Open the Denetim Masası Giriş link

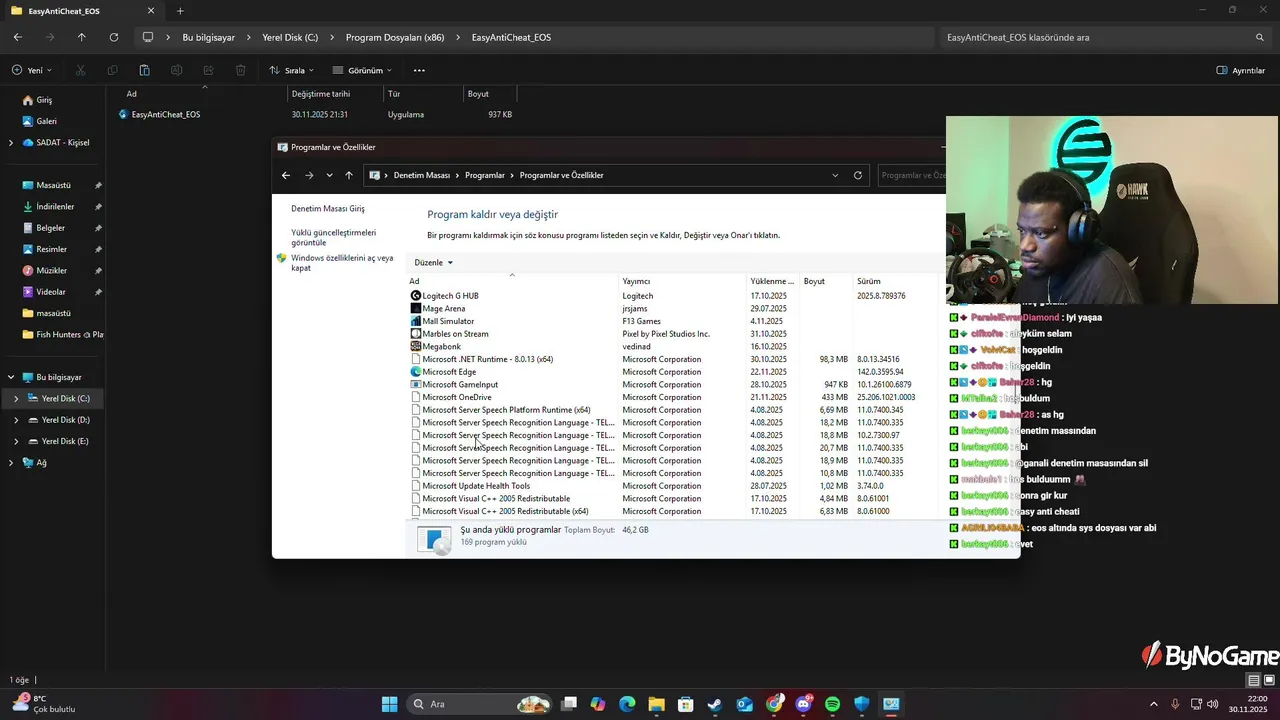[x=328, y=209]
